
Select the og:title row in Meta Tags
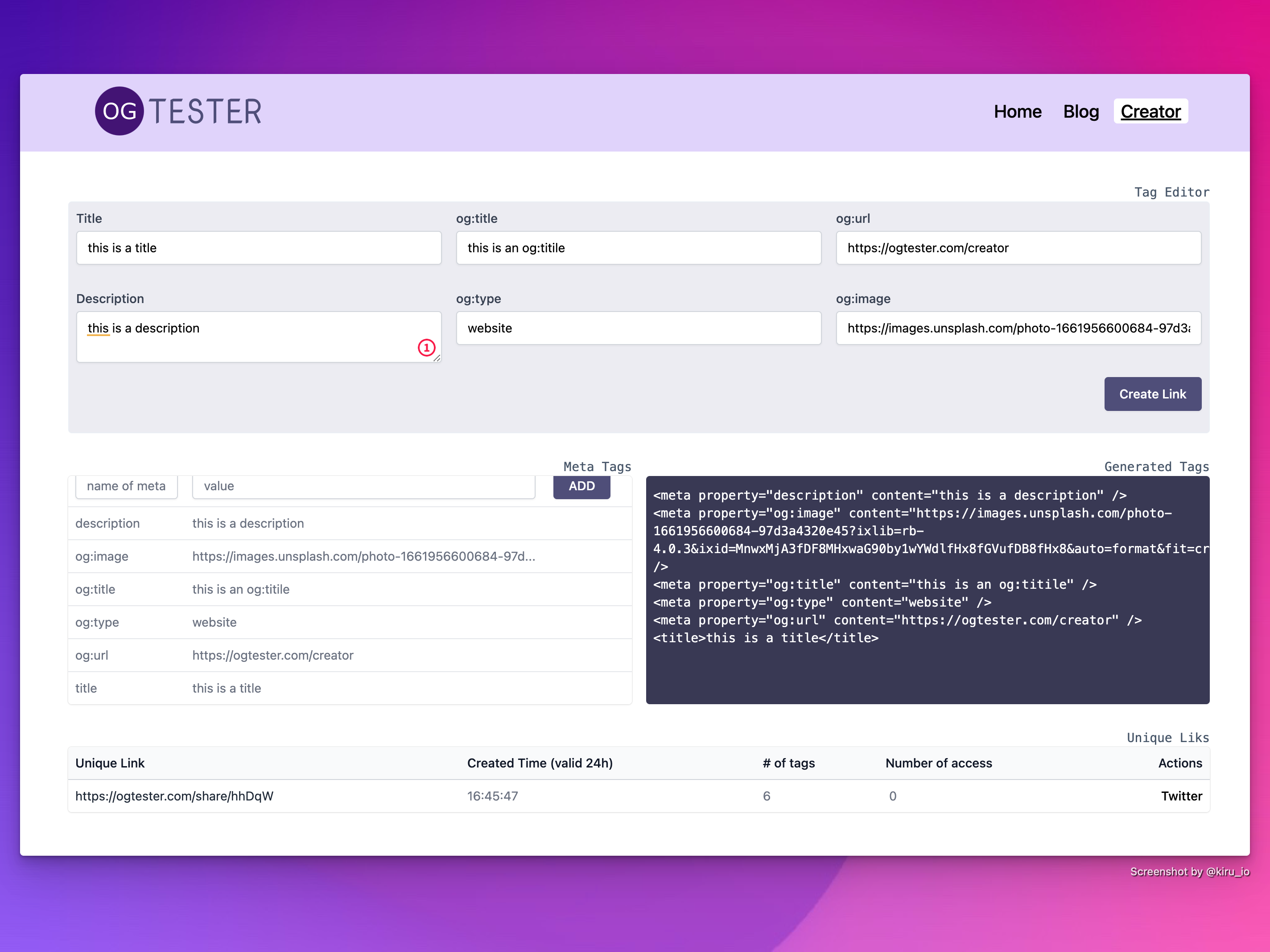click(350, 589)
